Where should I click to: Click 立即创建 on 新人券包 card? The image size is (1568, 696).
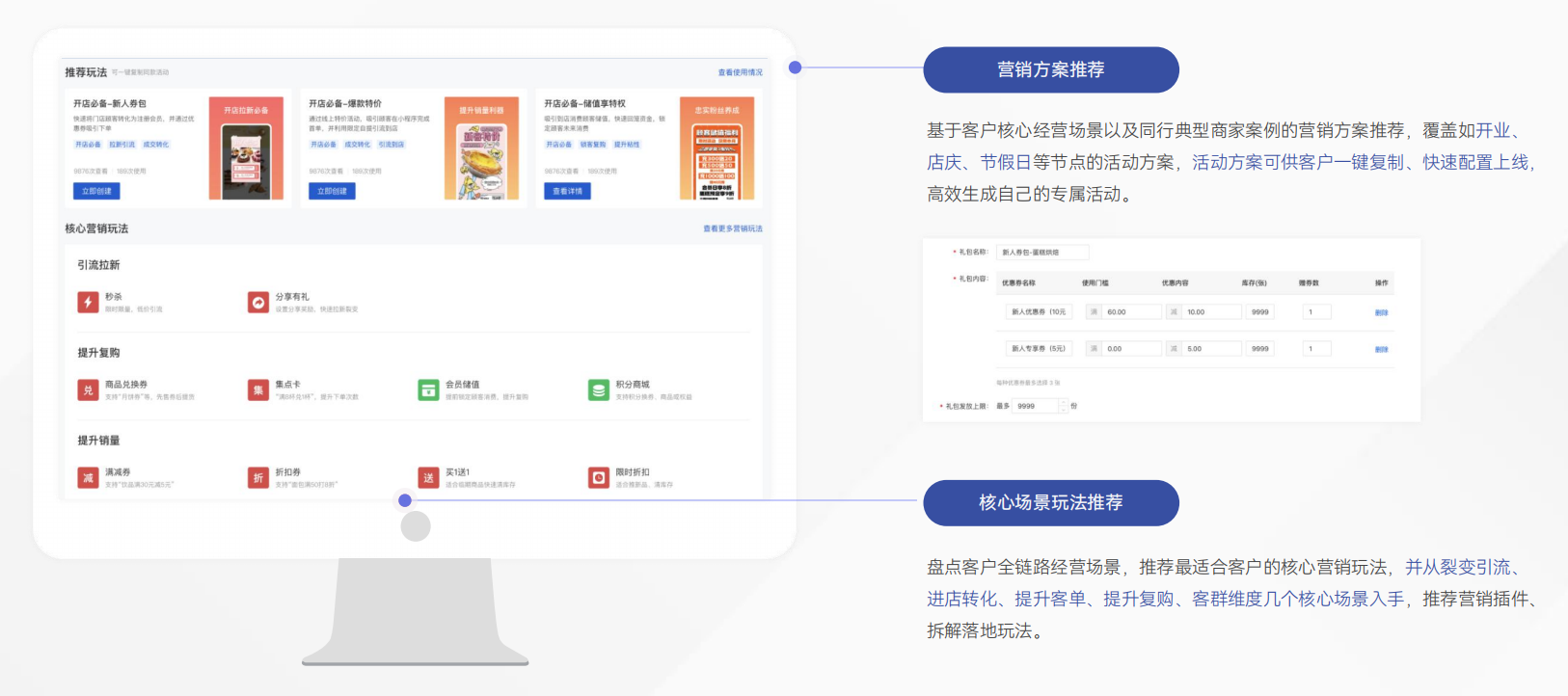click(x=96, y=191)
